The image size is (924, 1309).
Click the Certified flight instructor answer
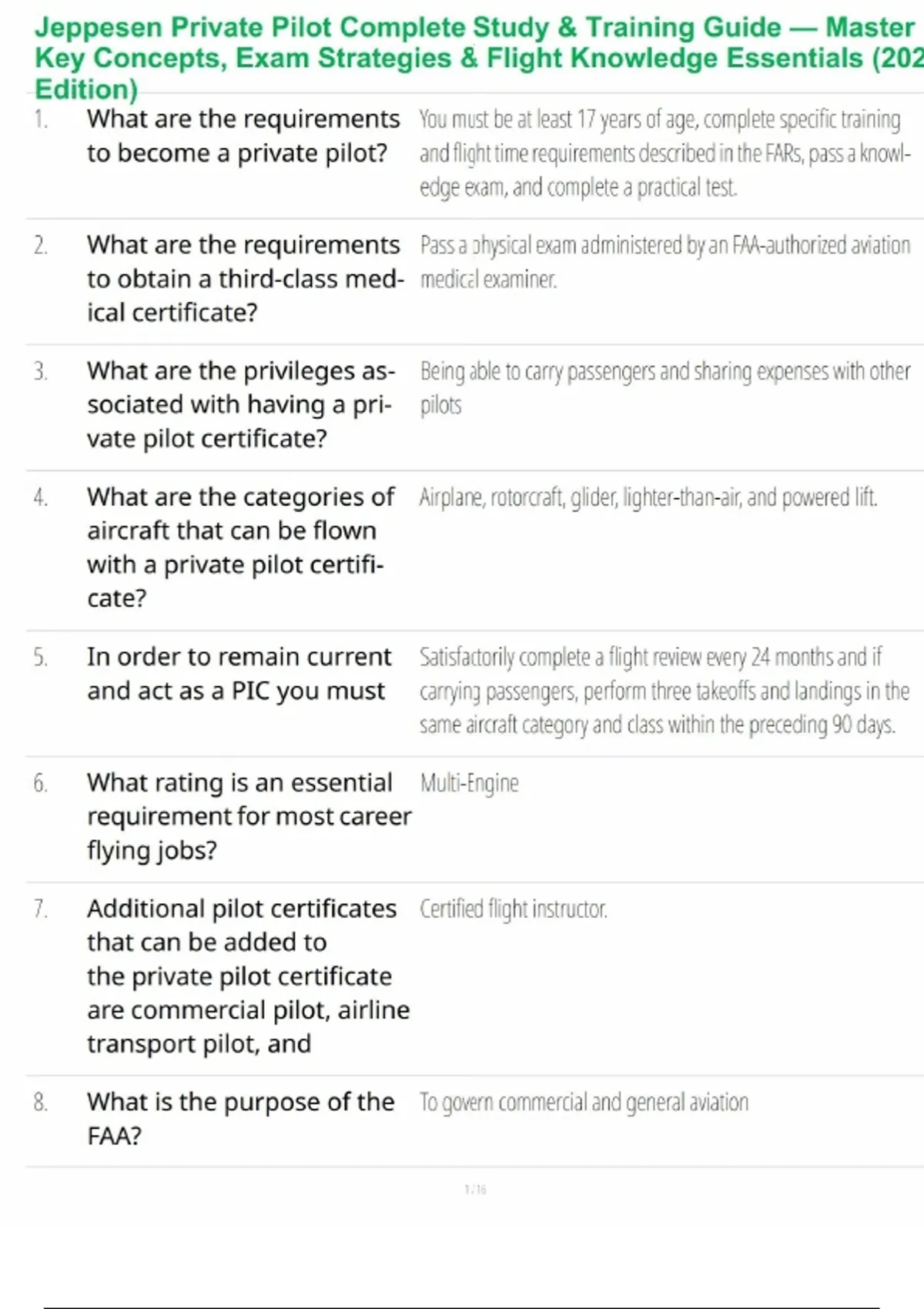click(514, 909)
